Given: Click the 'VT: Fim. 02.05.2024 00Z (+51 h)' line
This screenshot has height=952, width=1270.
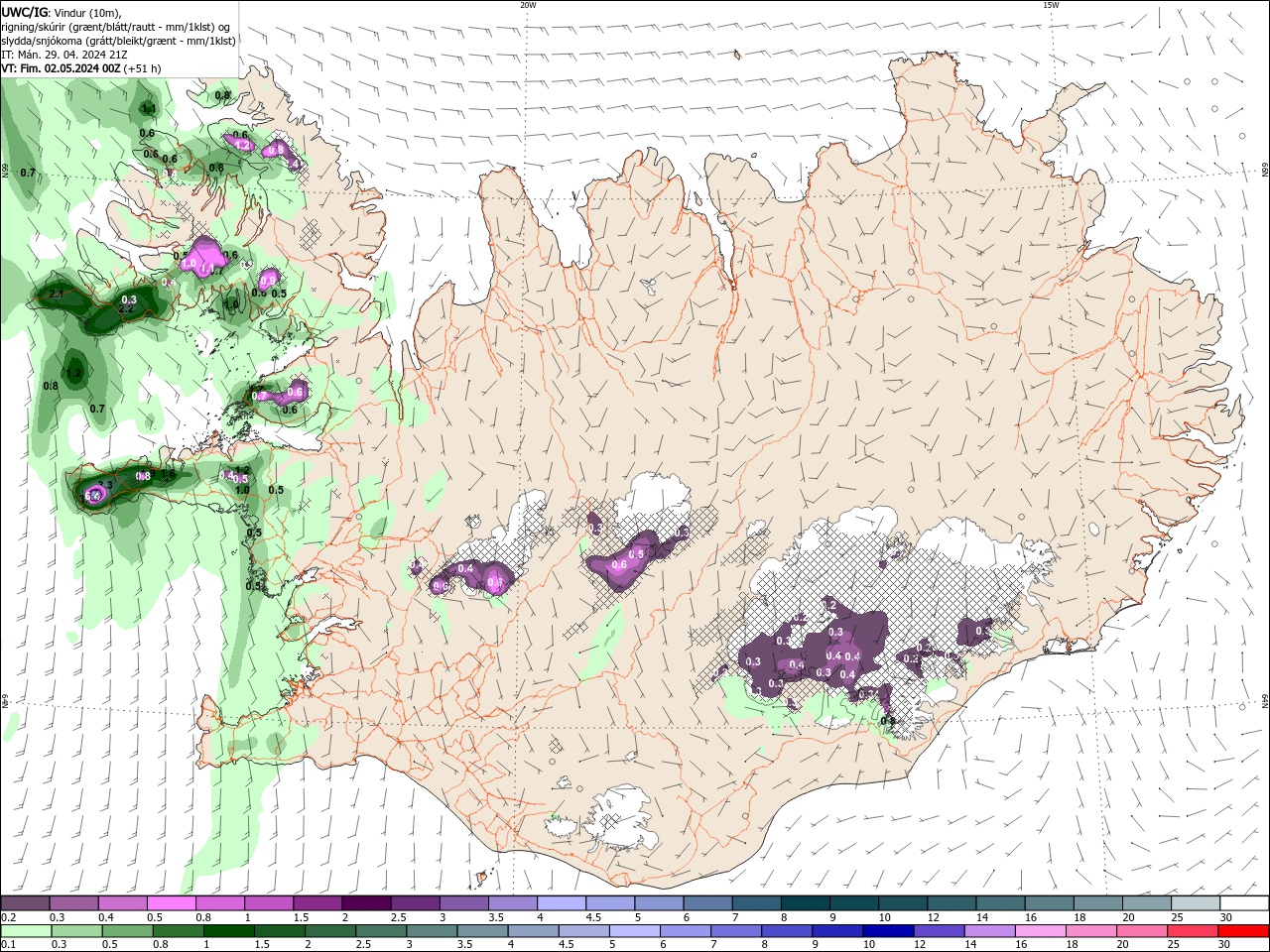Looking at the screenshot, I should (x=81, y=68).
